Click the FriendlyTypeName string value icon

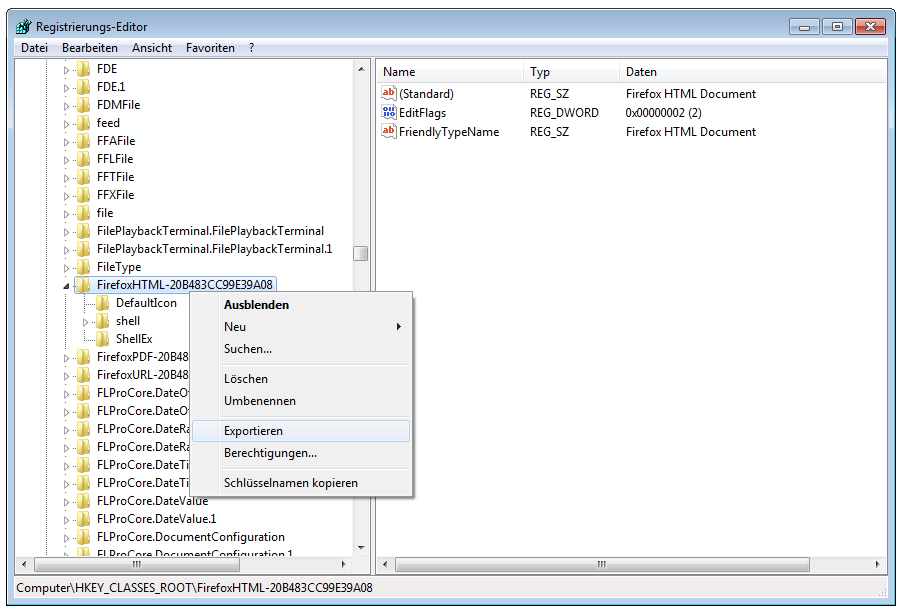pos(389,132)
